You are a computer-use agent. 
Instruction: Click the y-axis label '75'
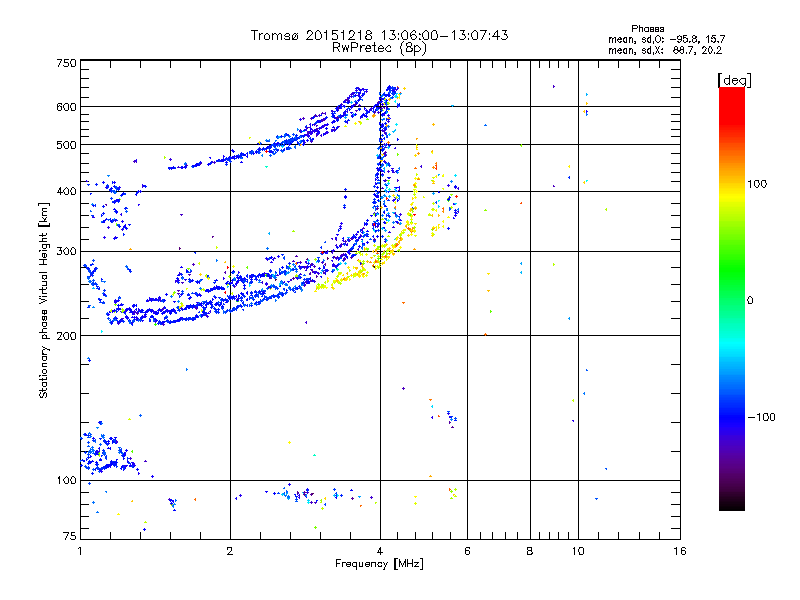pyautogui.click(x=70, y=536)
